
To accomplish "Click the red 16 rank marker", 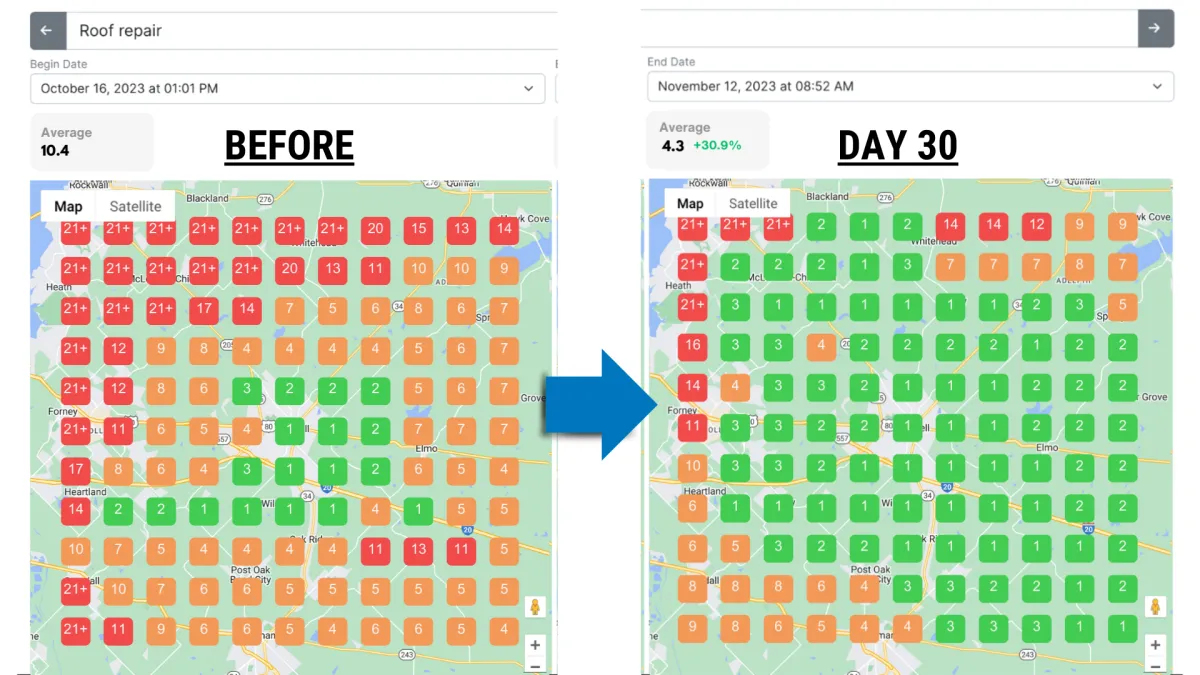I will 691,347.
